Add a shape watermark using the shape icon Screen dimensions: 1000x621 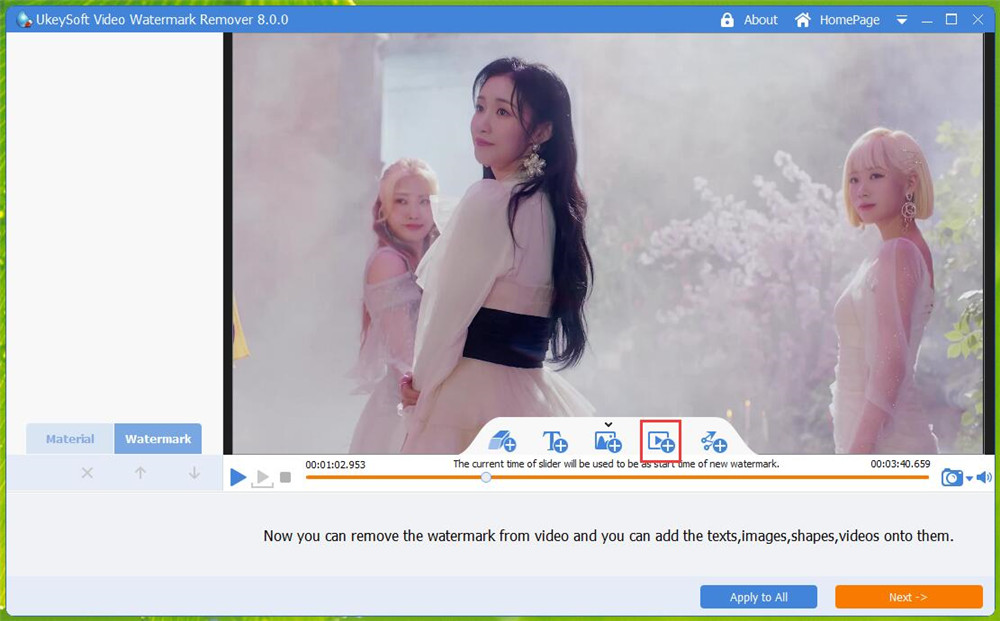pos(502,440)
